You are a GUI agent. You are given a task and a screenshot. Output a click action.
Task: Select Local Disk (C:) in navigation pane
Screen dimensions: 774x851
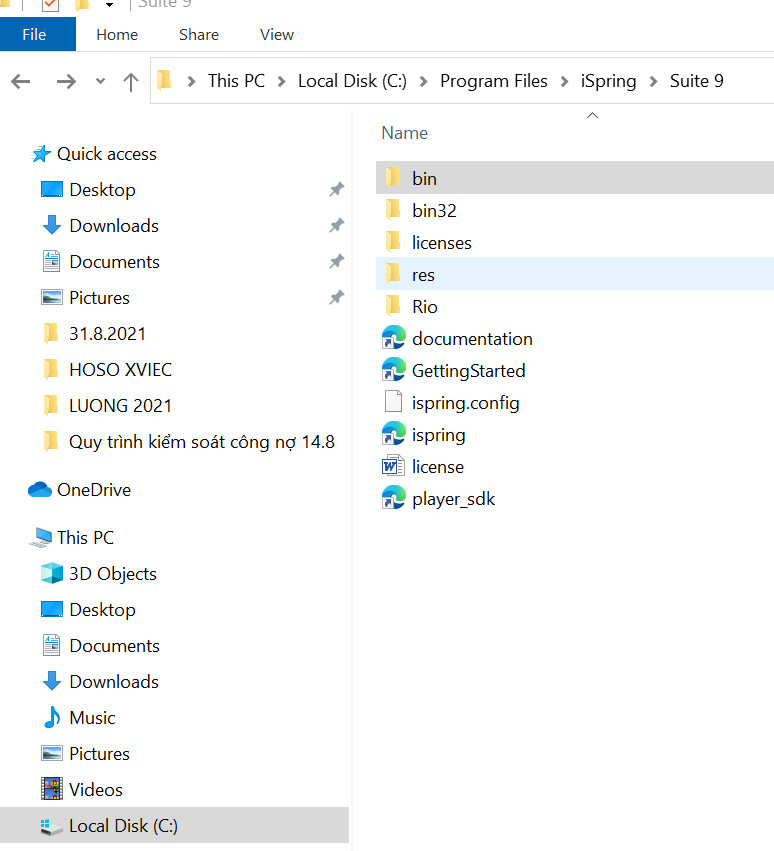(174, 825)
